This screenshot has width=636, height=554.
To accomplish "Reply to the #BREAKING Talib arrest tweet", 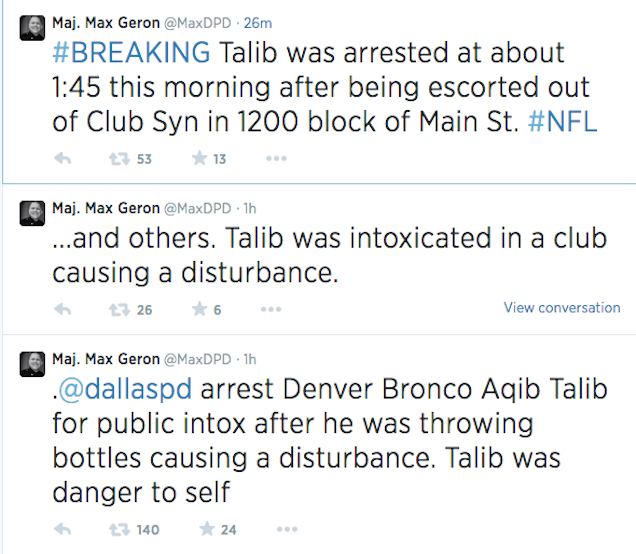I will point(62,159).
